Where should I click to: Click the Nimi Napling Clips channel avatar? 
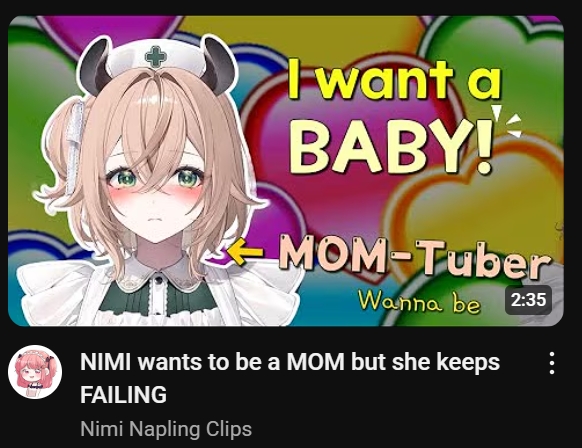click(35, 372)
